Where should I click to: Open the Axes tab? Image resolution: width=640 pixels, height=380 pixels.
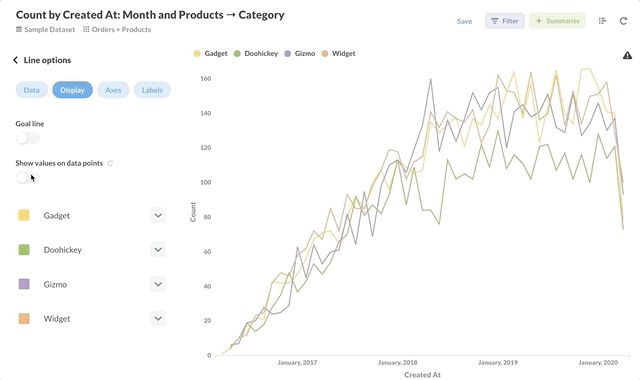pyautogui.click(x=113, y=90)
